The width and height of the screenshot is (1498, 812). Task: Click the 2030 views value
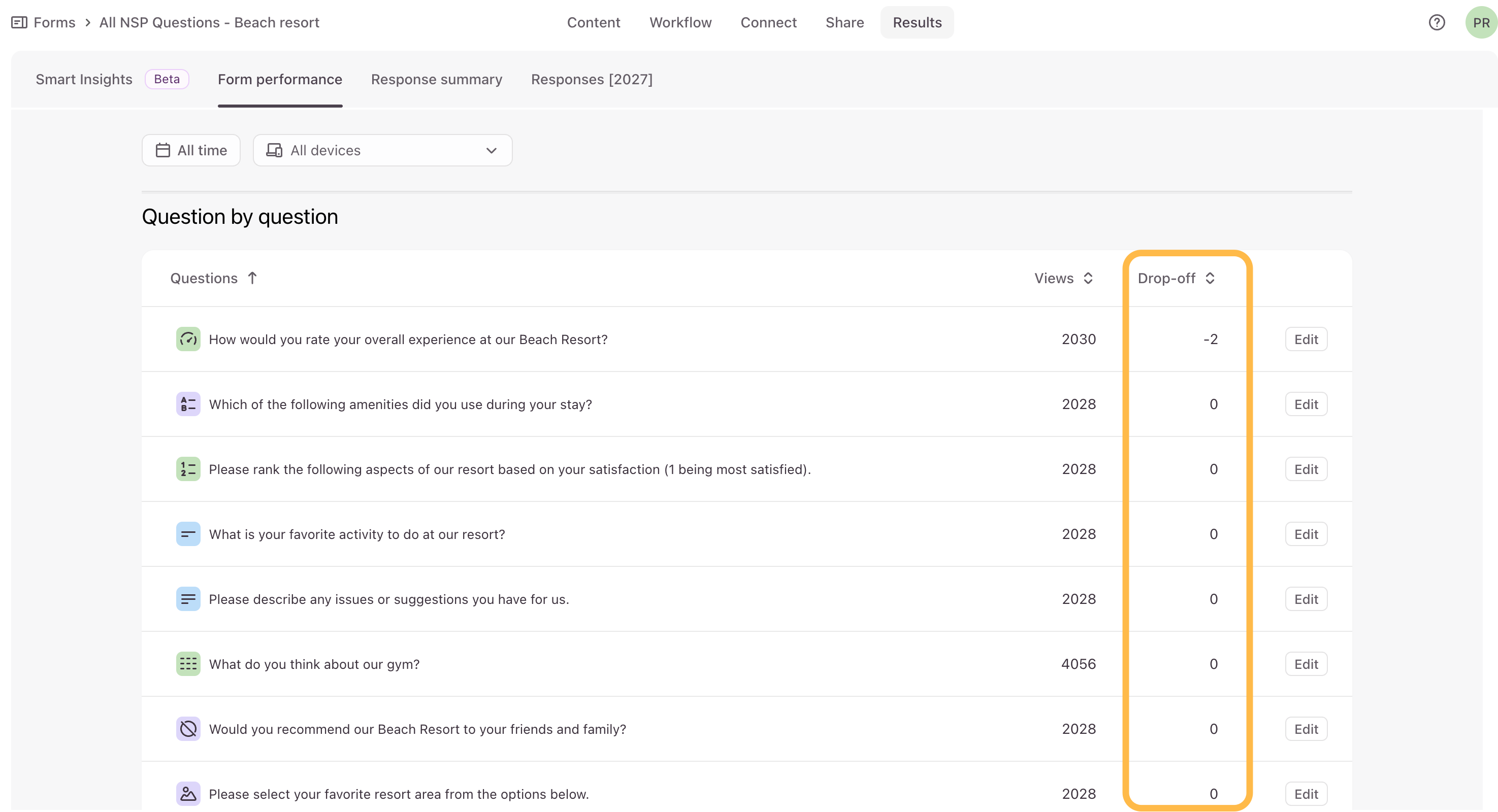pos(1079,340)
